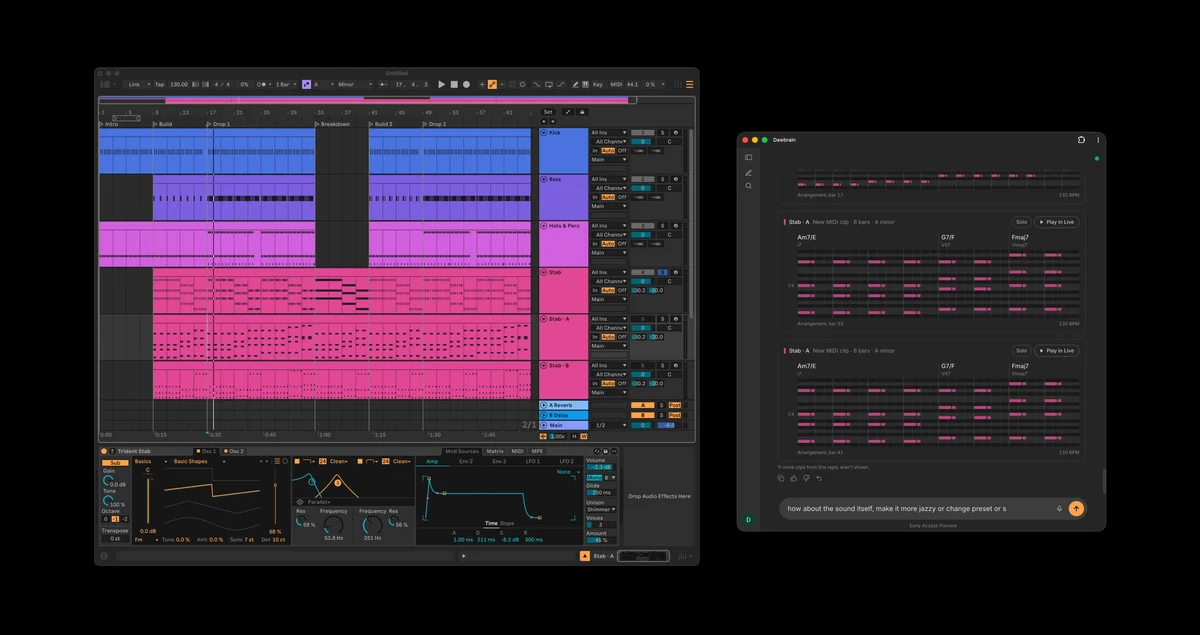Switch to the Osc 1 tab
This screenshot has width=1200, height=635.
[x=207, y=451]
